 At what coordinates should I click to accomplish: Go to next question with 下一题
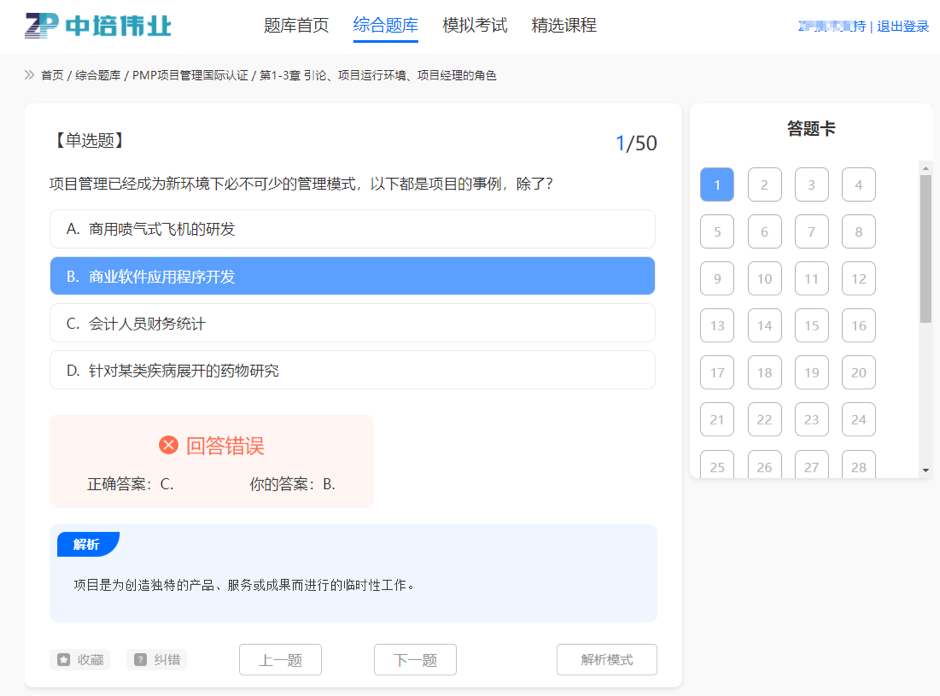(x=415, y=660)
